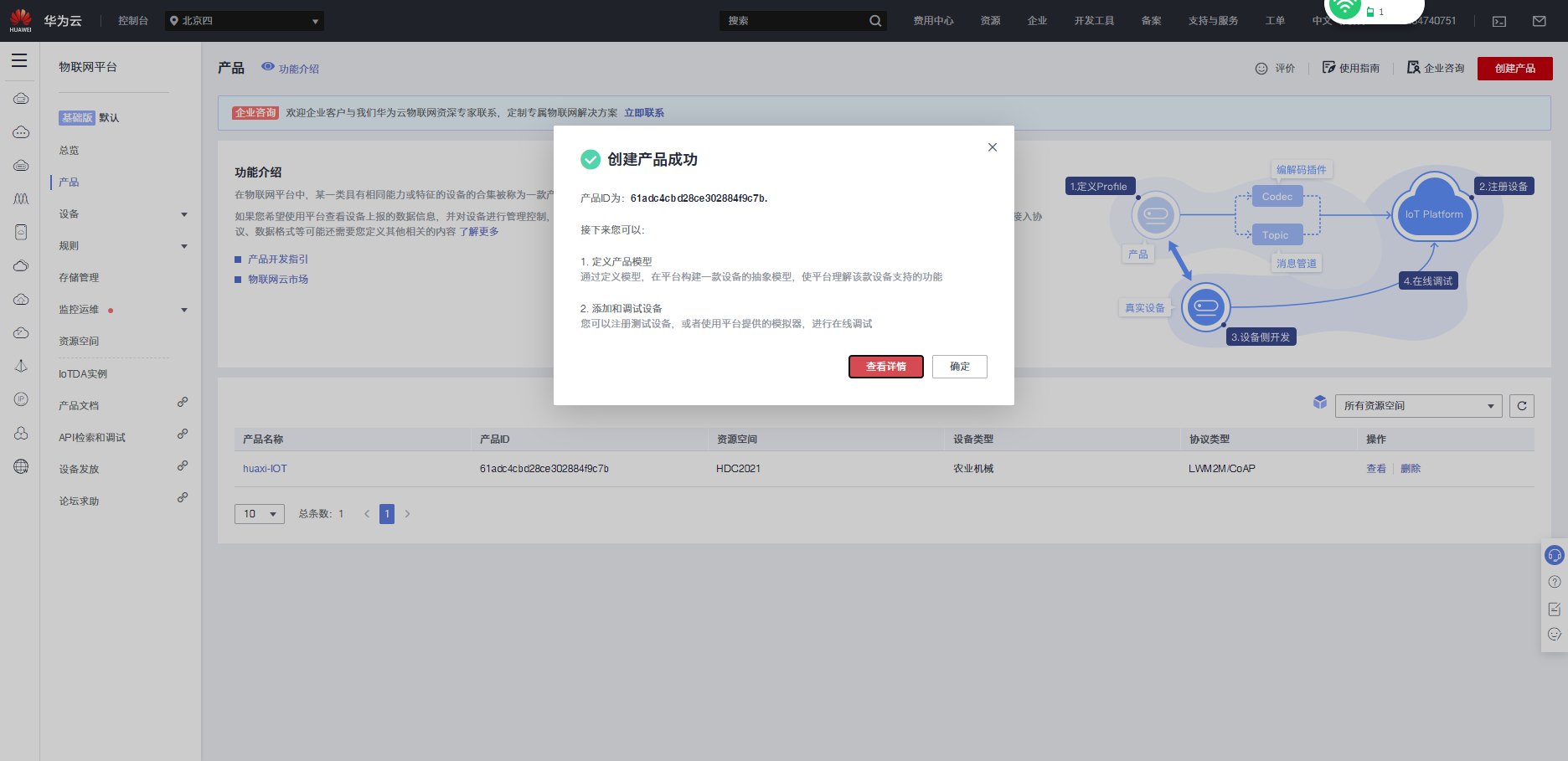
Task: Open 资源空间 in the sidebar
Action: click(79, 342)
